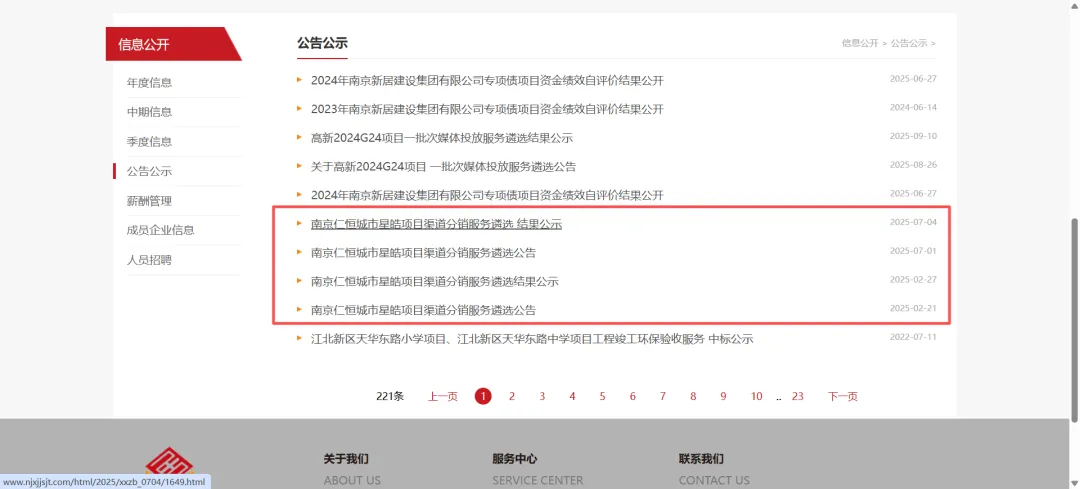Open 成员企业信息 in the sidebar

(x=160, y=230)
